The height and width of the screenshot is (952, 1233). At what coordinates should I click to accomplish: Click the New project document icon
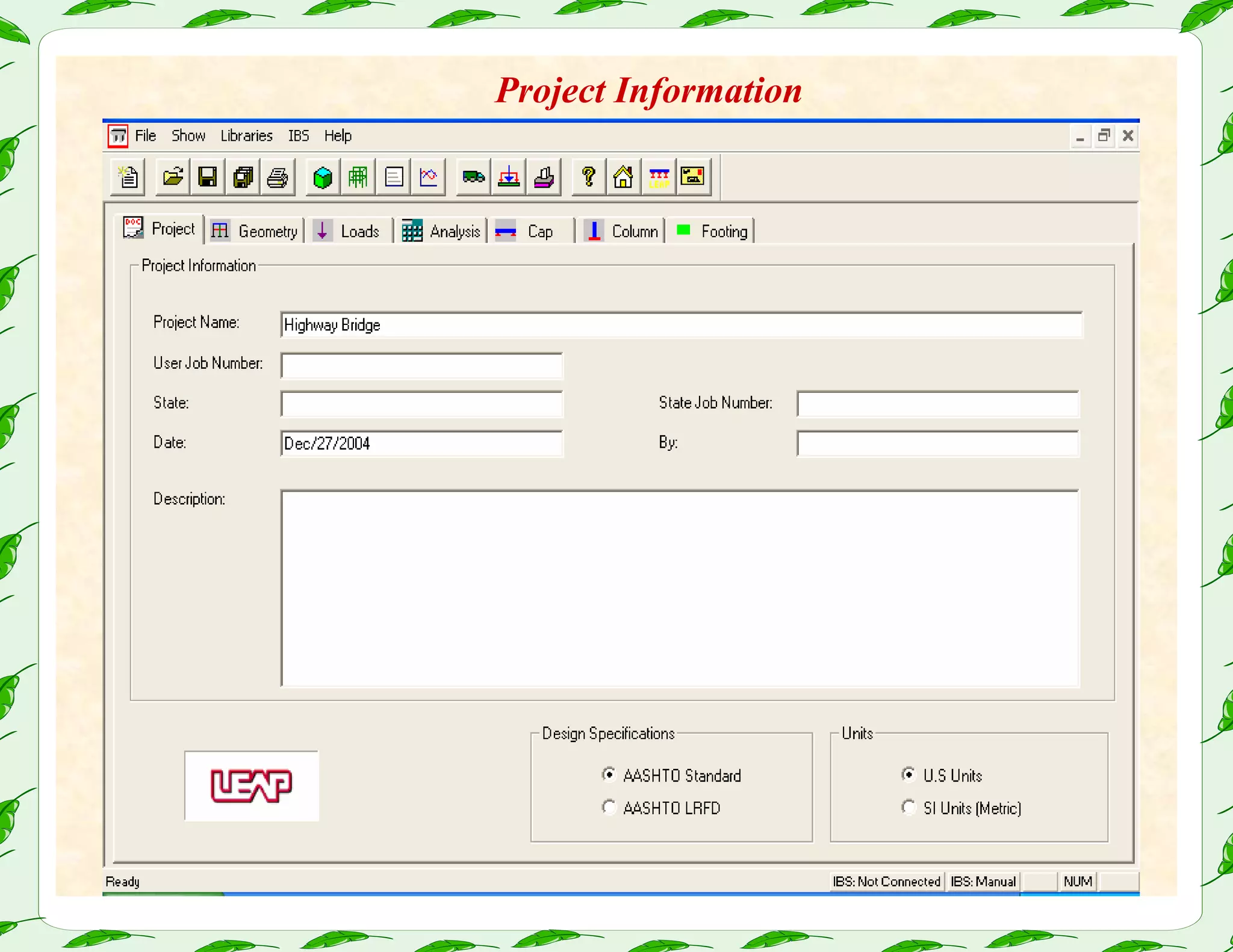(x=128, y=178)
